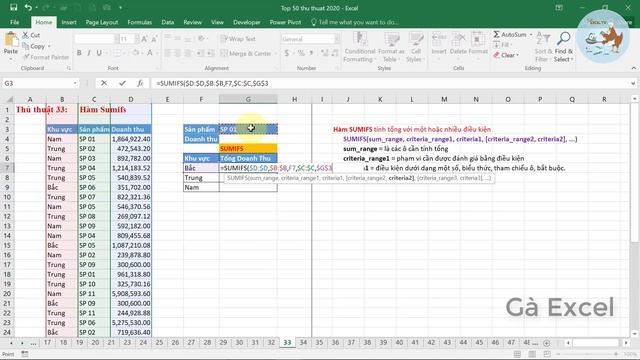This screenshot has height=360, width=640.
Task: Click the Save icon in Quick Access Toolbar
Action: click(13, 7)
